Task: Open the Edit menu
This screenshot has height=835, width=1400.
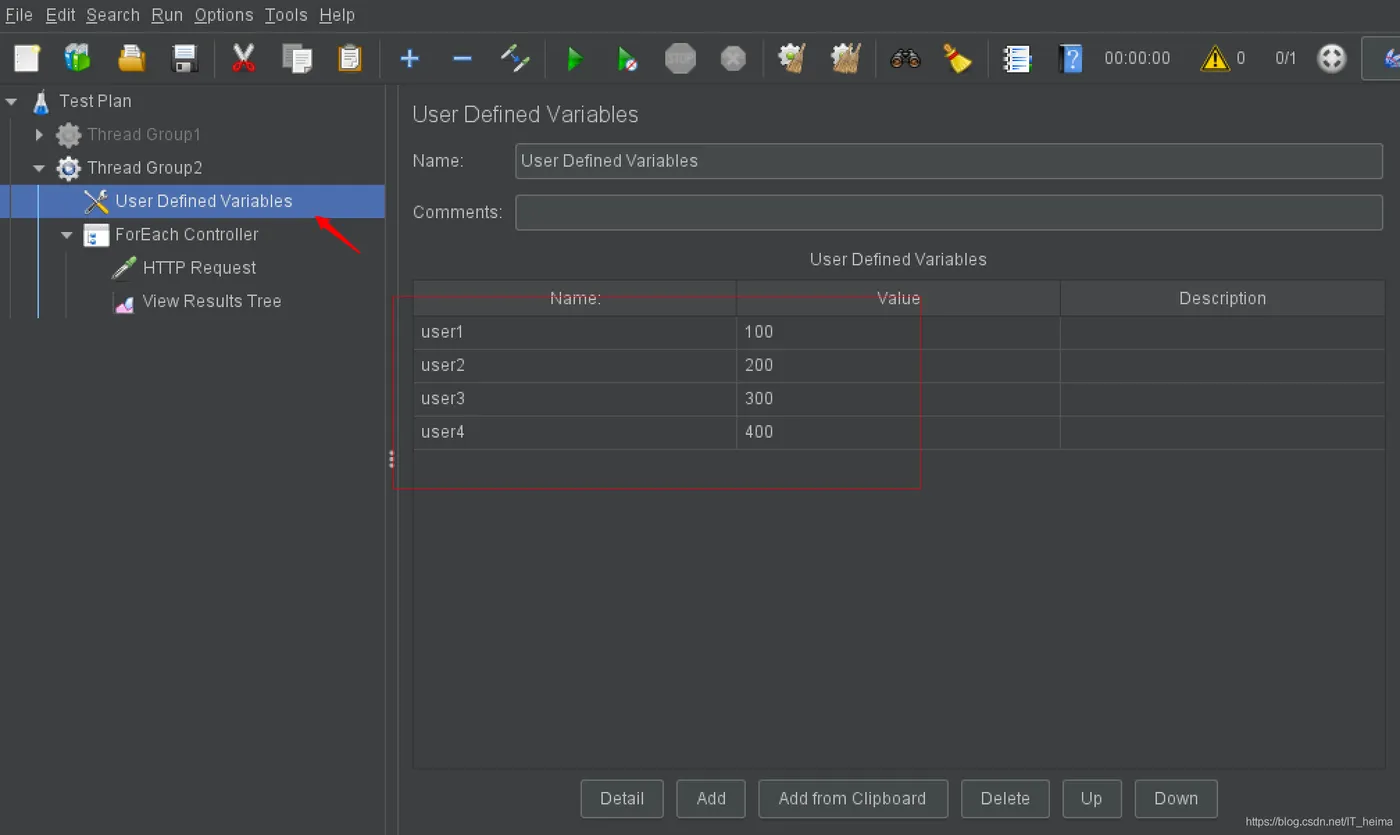Action: [60, 15]
